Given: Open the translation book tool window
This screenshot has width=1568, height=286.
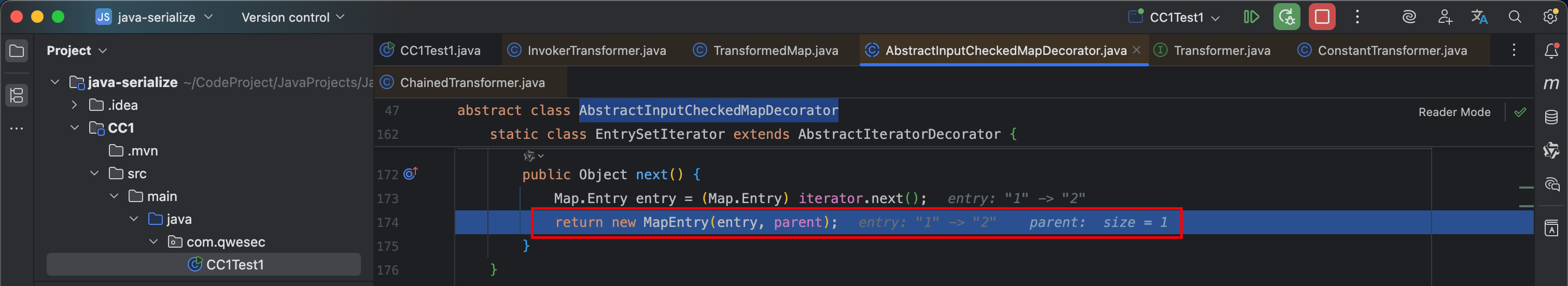Looking at the screenshot, I should [x=1551, y=228].
